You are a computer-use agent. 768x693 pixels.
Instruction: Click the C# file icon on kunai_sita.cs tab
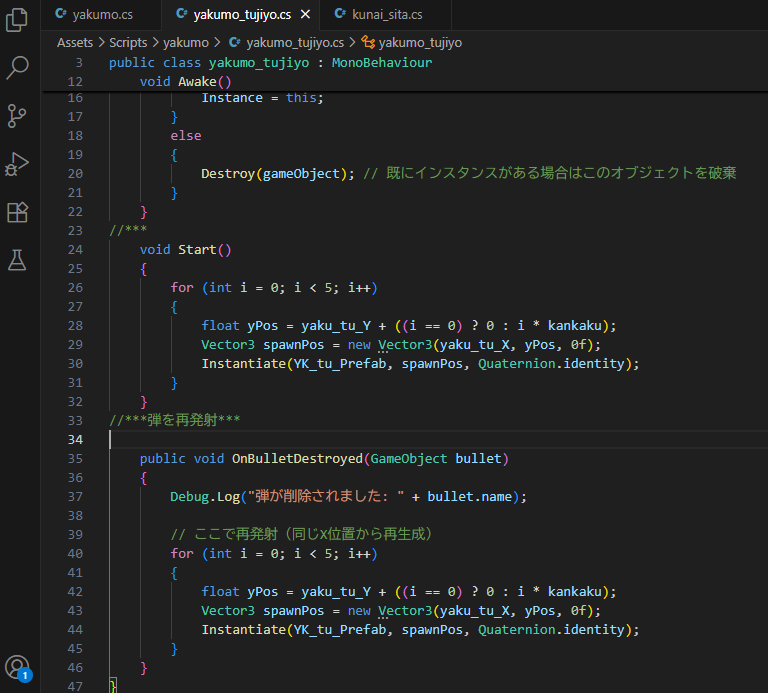[340, 14]
